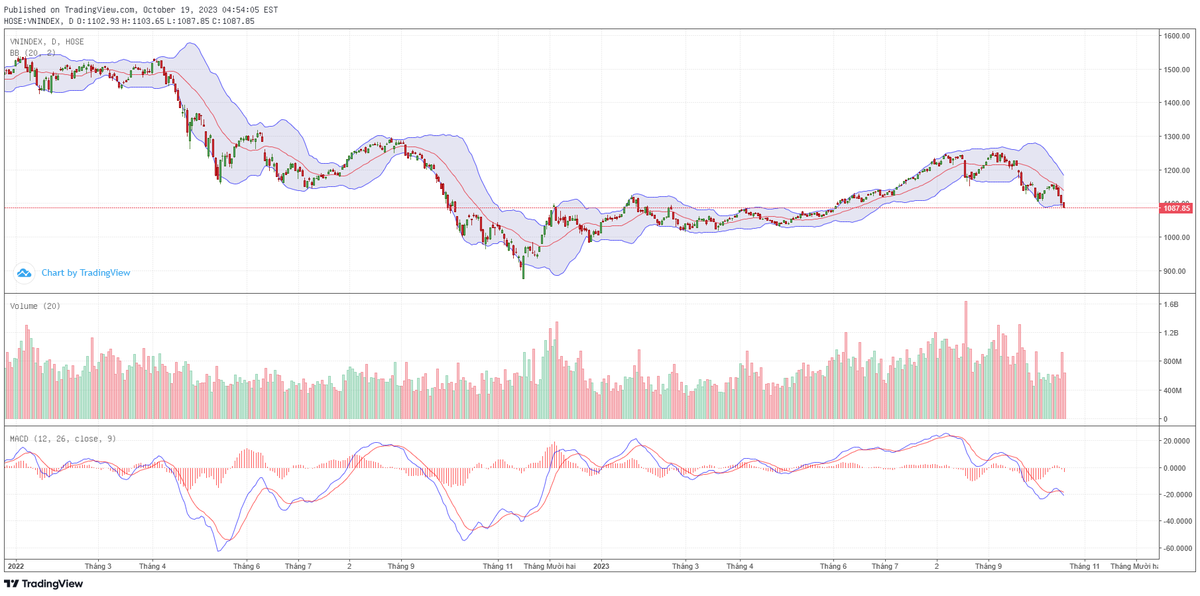This screenshot has width=1200, height=596.
Task: Click the 2022 label on the time axis
Action: point(15,566)
